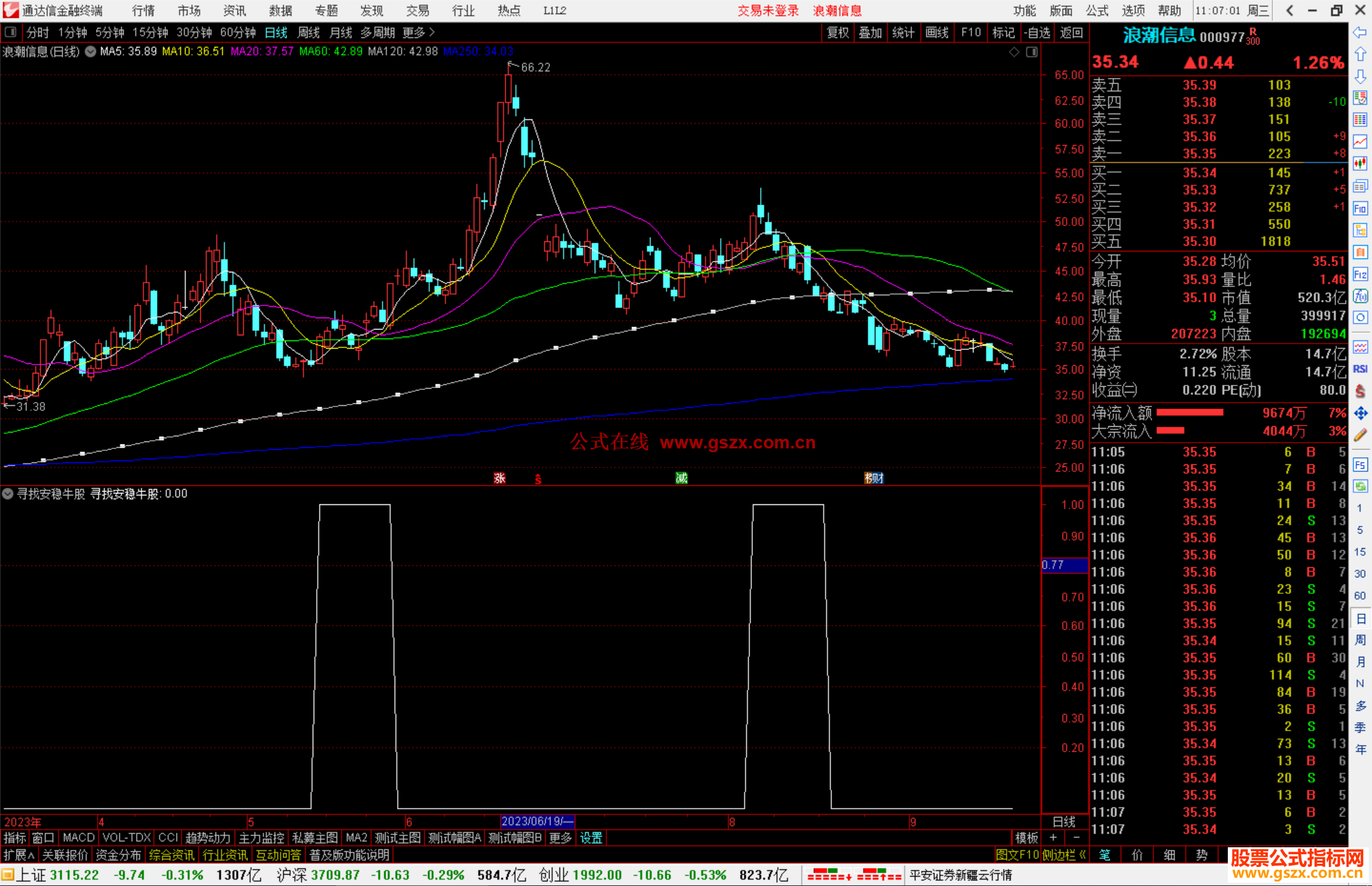Toggle the panel icon at chart top-right
This screenshot has height=886, width=1372.
click(1032, 51)
